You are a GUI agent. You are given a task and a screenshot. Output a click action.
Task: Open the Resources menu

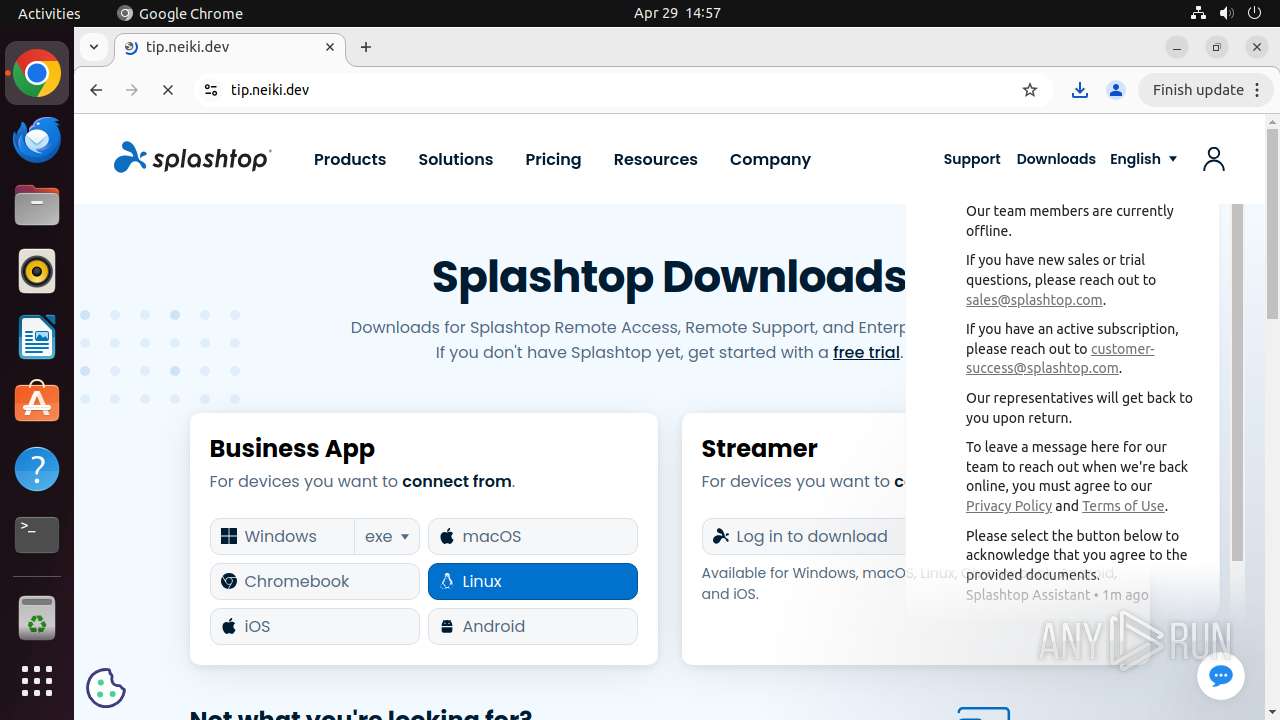point(656,159)
